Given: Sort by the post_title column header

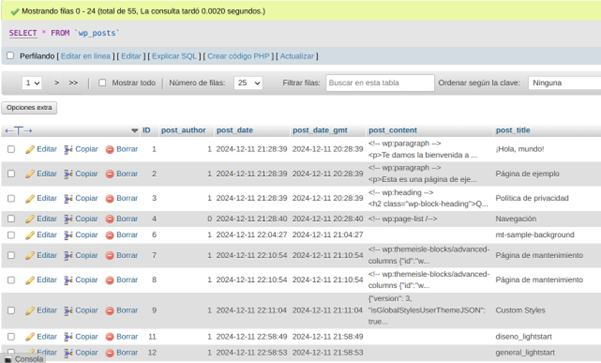Looking at the screenshot, I should click(513, 130).
